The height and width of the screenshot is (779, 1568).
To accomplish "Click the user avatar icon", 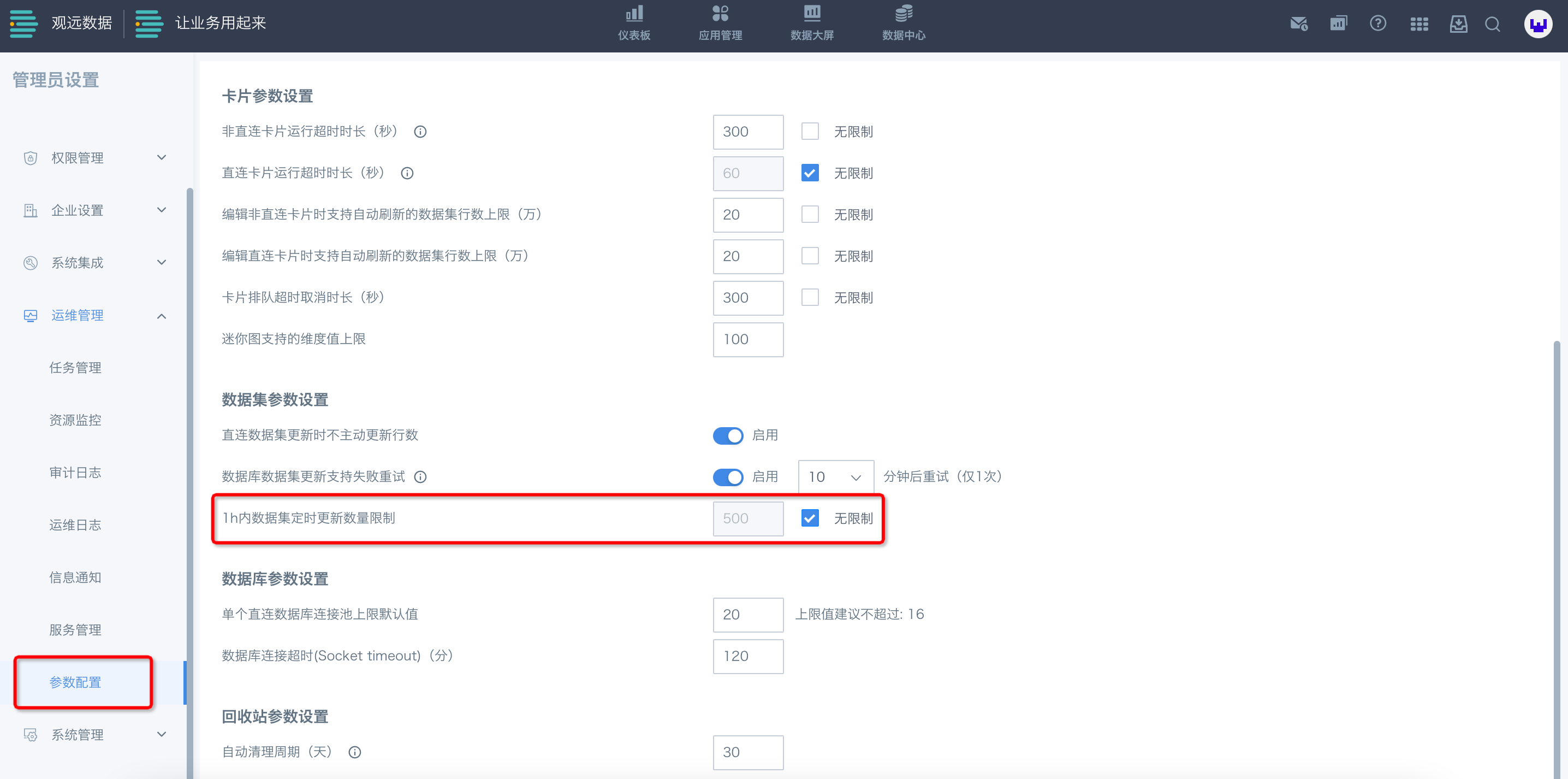I will (x=1537, y=25).
